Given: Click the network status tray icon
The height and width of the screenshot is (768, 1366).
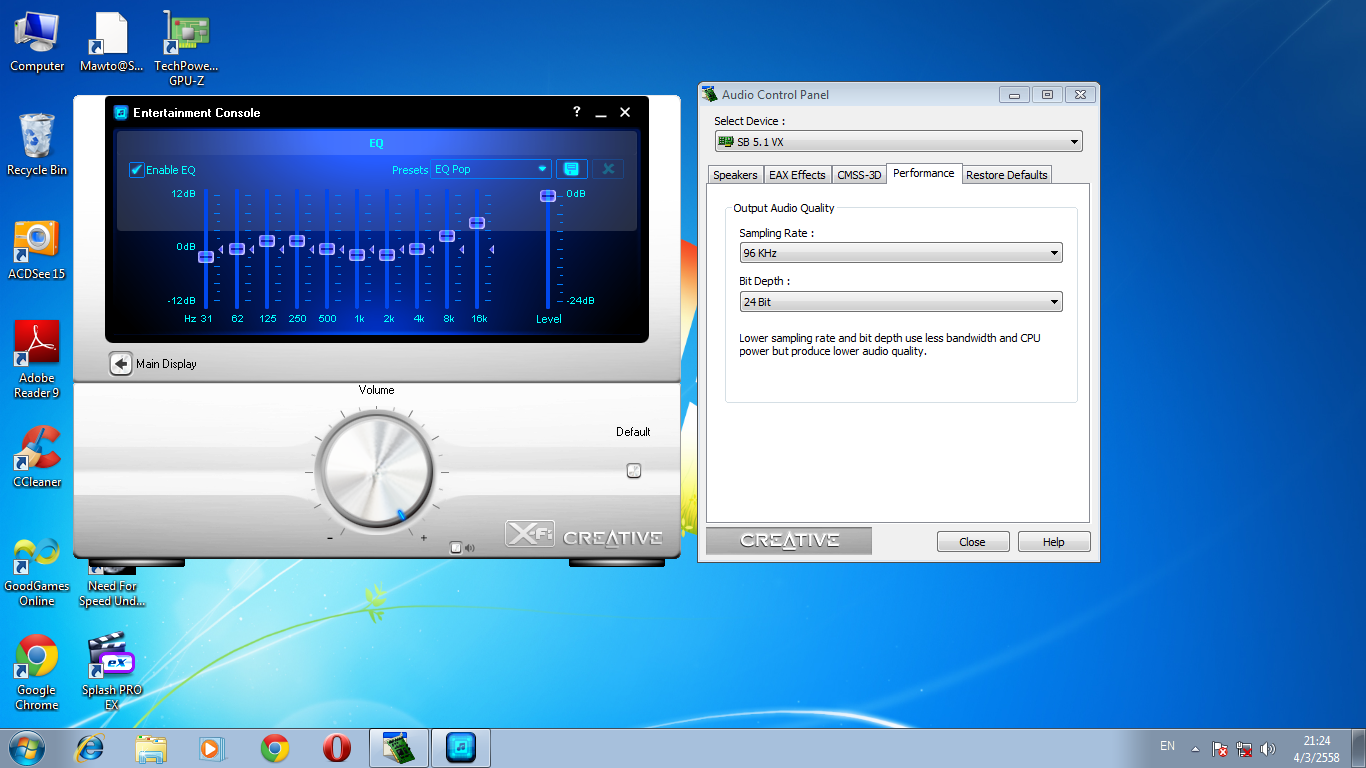Looking at the screenshot, I should tap(1245, 749).
